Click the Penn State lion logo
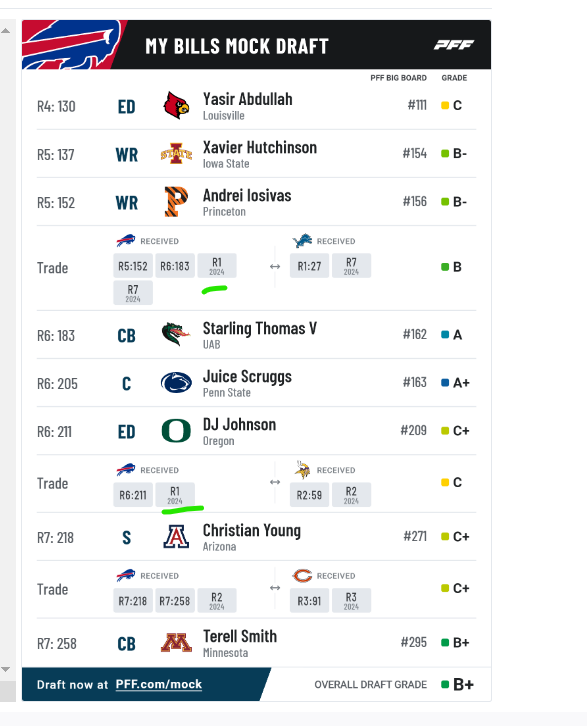587x726 pixels. 176,383
